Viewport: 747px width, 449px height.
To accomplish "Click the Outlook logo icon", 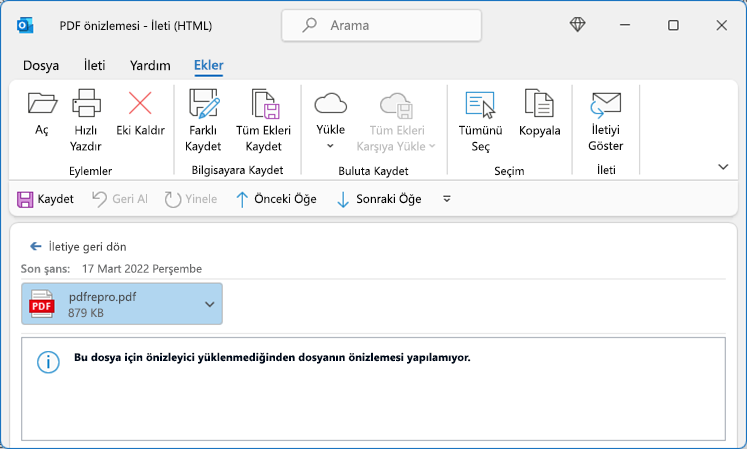I will pyautogui.click(x=25, y=25).
